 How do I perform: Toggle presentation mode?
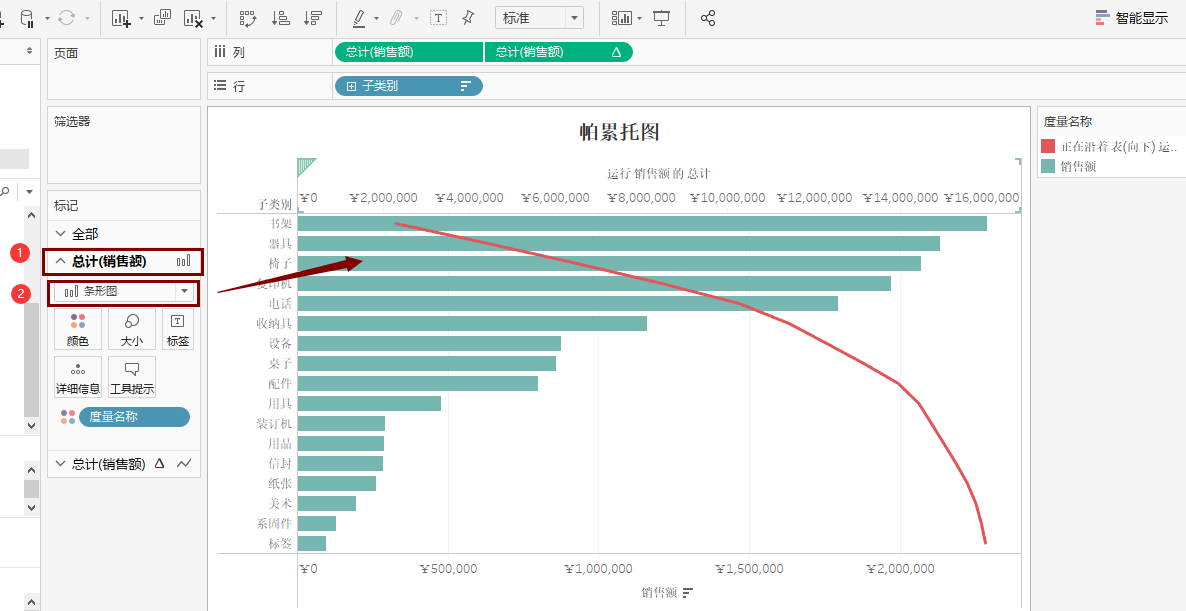coord(662,18)
